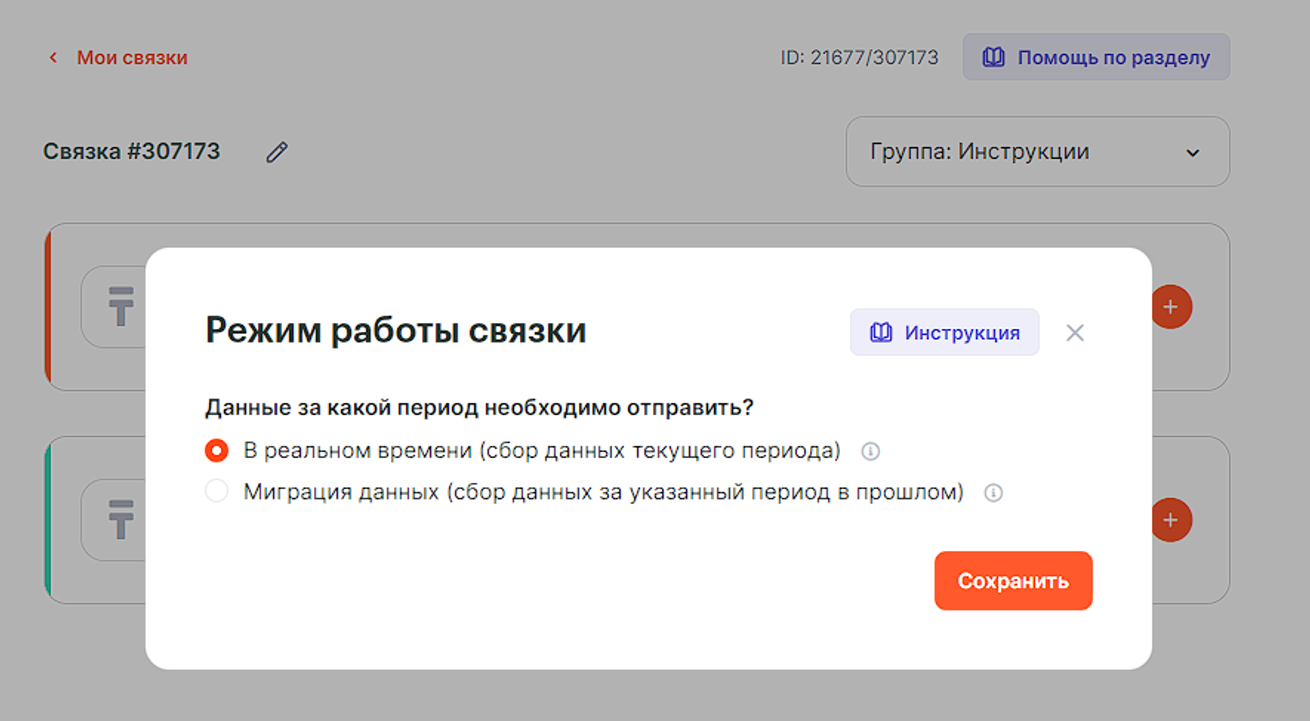Show info for the Миграция данных option
The image size is (1310, 721).
[x=993, y=493]
